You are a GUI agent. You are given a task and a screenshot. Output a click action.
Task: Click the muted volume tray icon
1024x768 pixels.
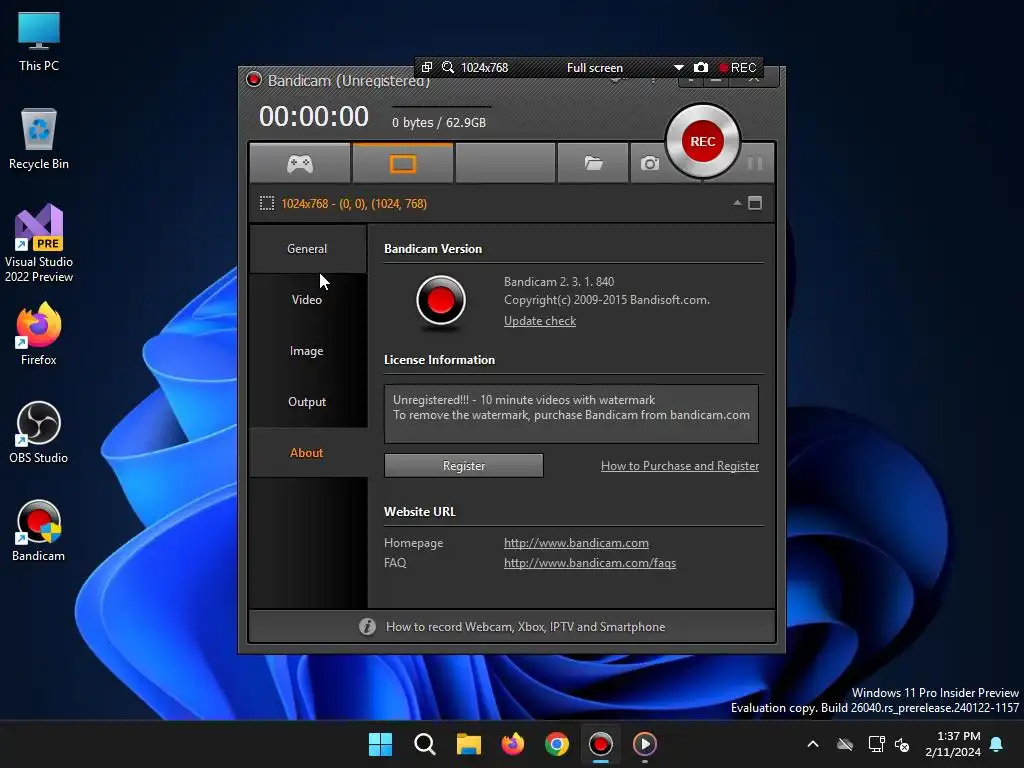(902, 744)
